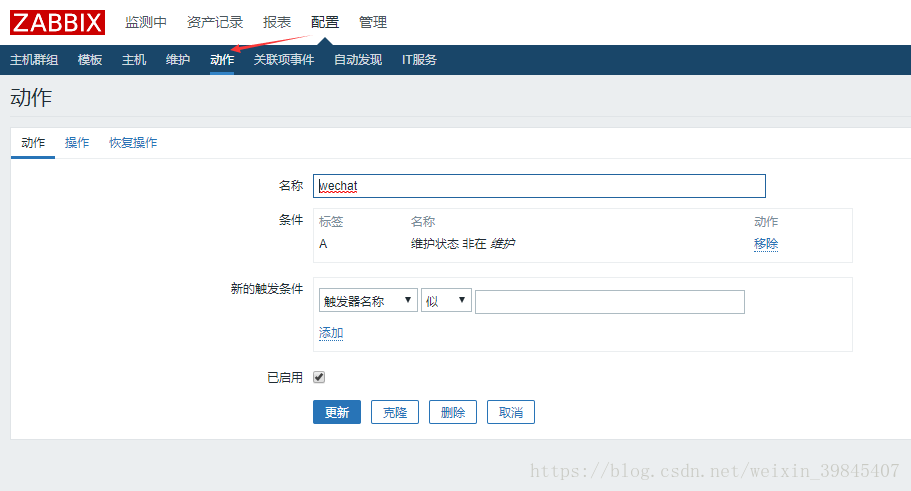Click the 标签 column header
Screen dimensions: 911x491
coord(331,221)
